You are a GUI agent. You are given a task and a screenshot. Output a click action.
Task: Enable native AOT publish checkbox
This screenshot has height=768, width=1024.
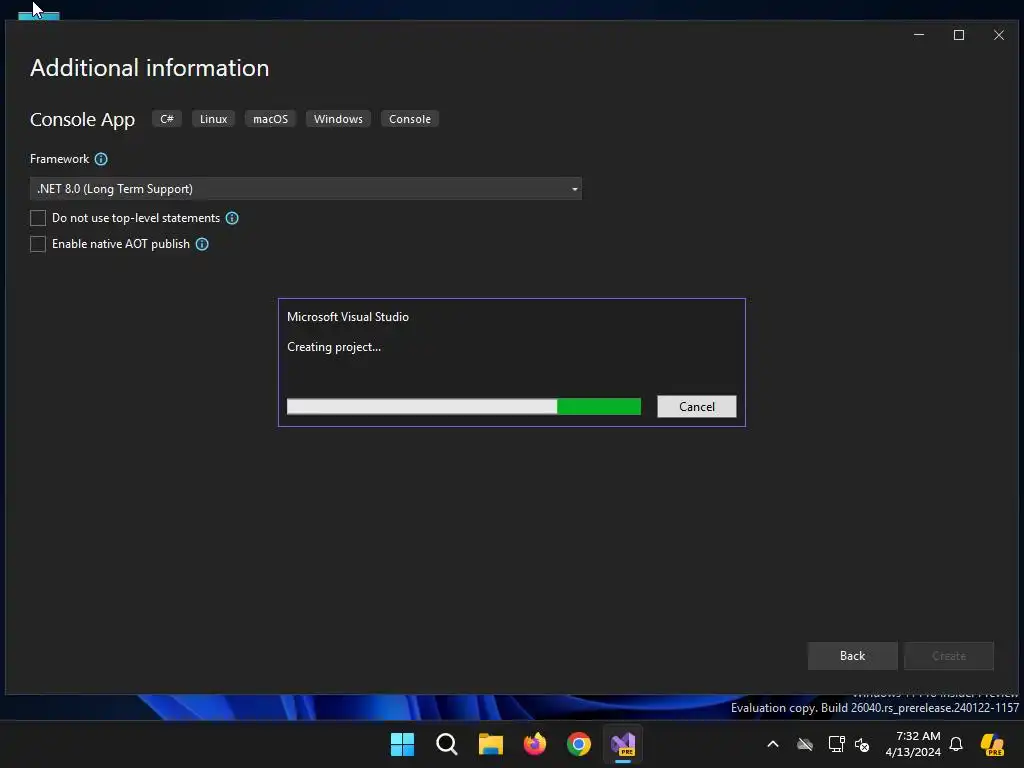click(38, 244)
